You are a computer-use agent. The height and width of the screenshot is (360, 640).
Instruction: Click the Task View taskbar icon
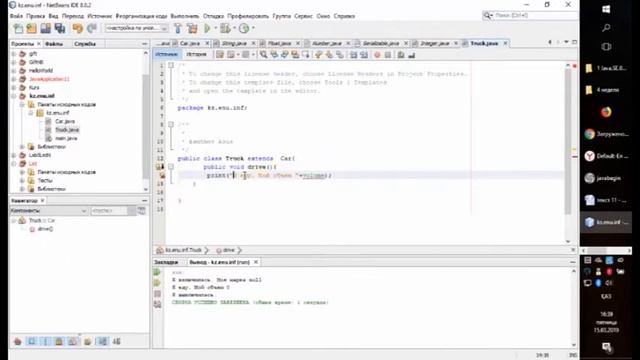click(x=606, y=47)
